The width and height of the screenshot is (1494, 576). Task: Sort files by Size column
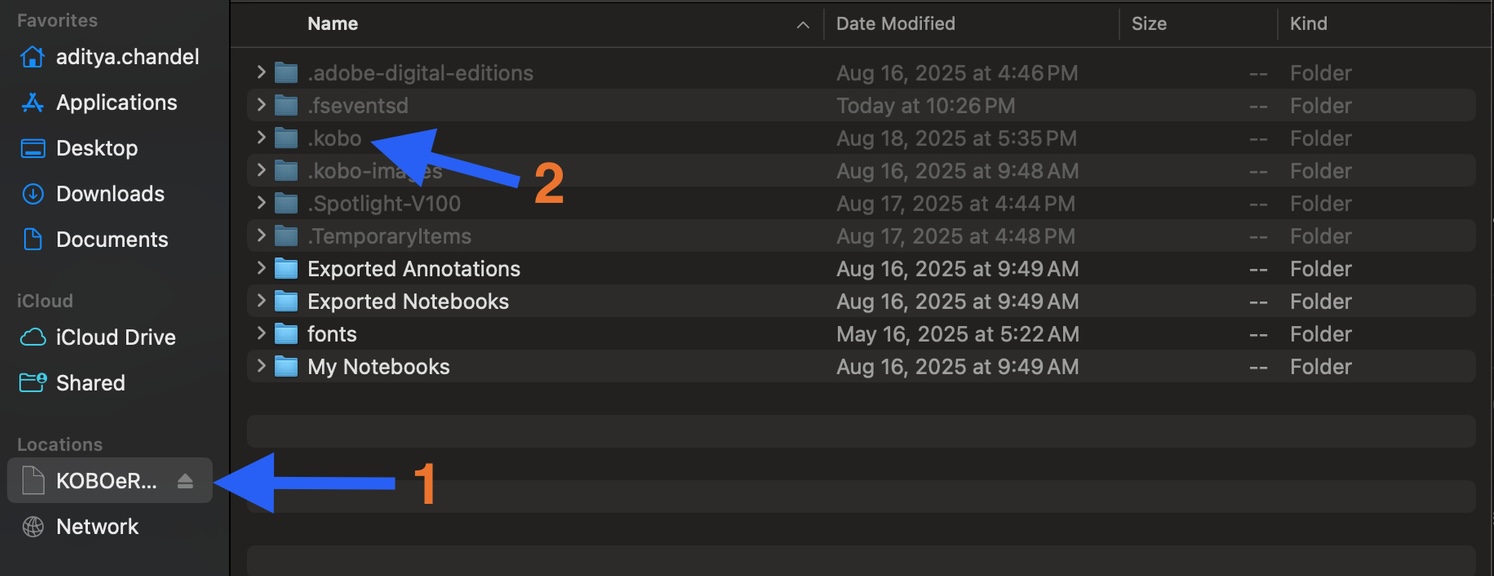pyautogui.click(x=1149, y=24)
